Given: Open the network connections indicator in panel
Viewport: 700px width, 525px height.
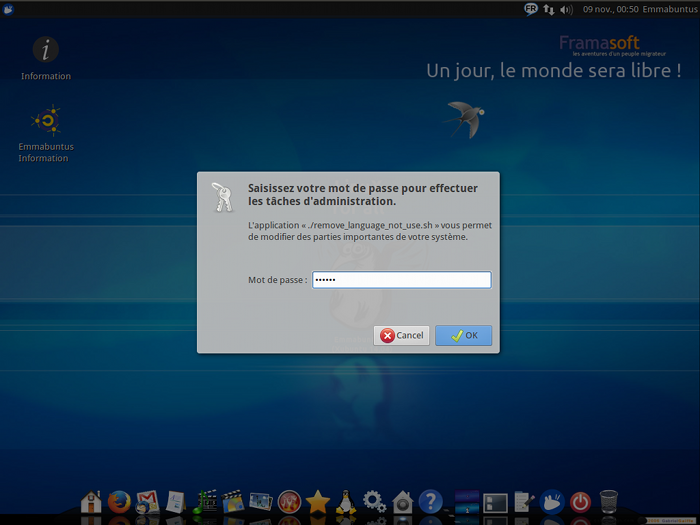Looking at the screenshot, I should (548, 9).
